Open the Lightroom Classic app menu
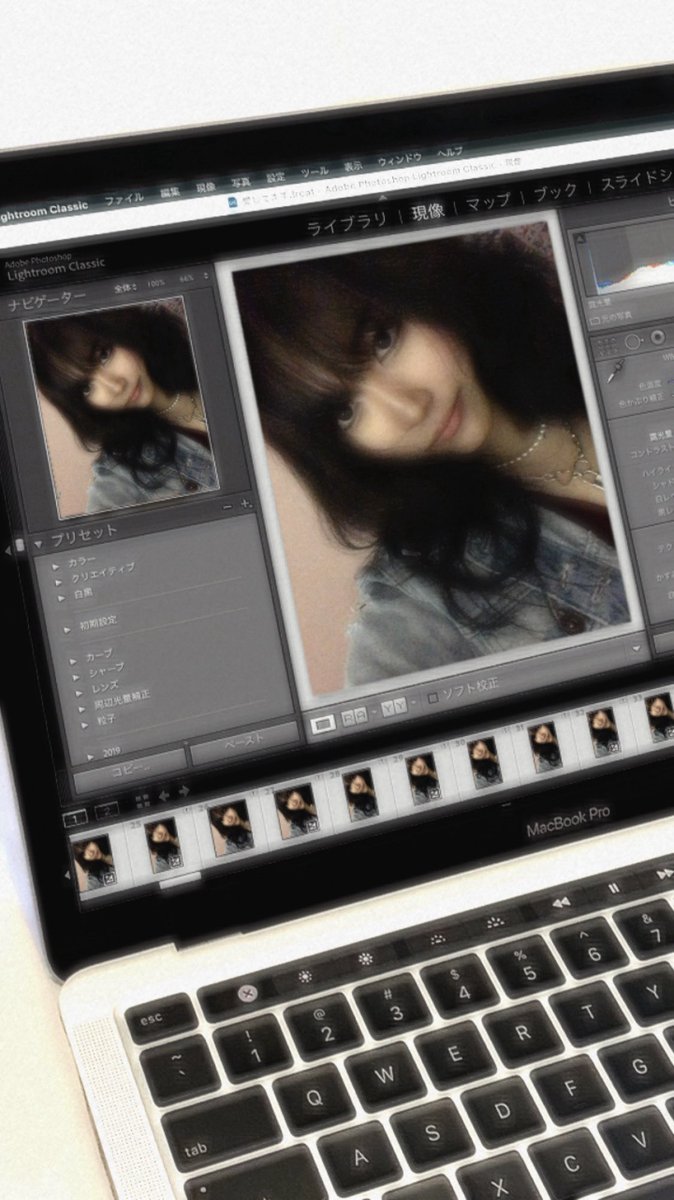This screenshot has width=674, height=1200. click(43, 209)
